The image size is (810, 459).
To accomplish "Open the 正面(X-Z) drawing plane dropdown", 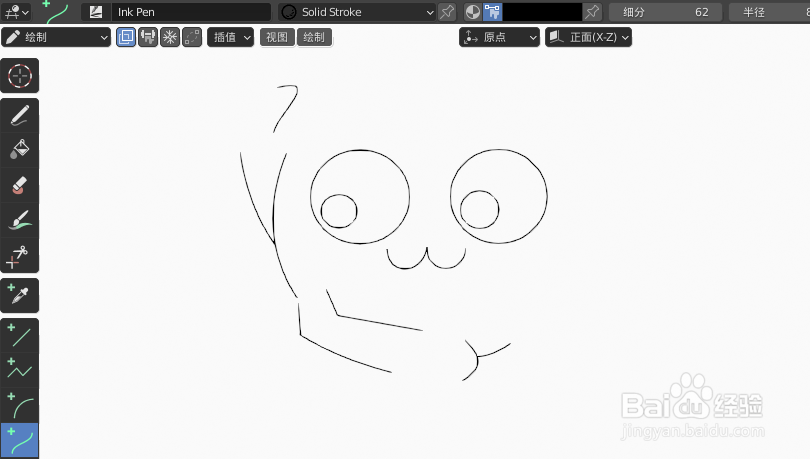I will pos(588,37).
